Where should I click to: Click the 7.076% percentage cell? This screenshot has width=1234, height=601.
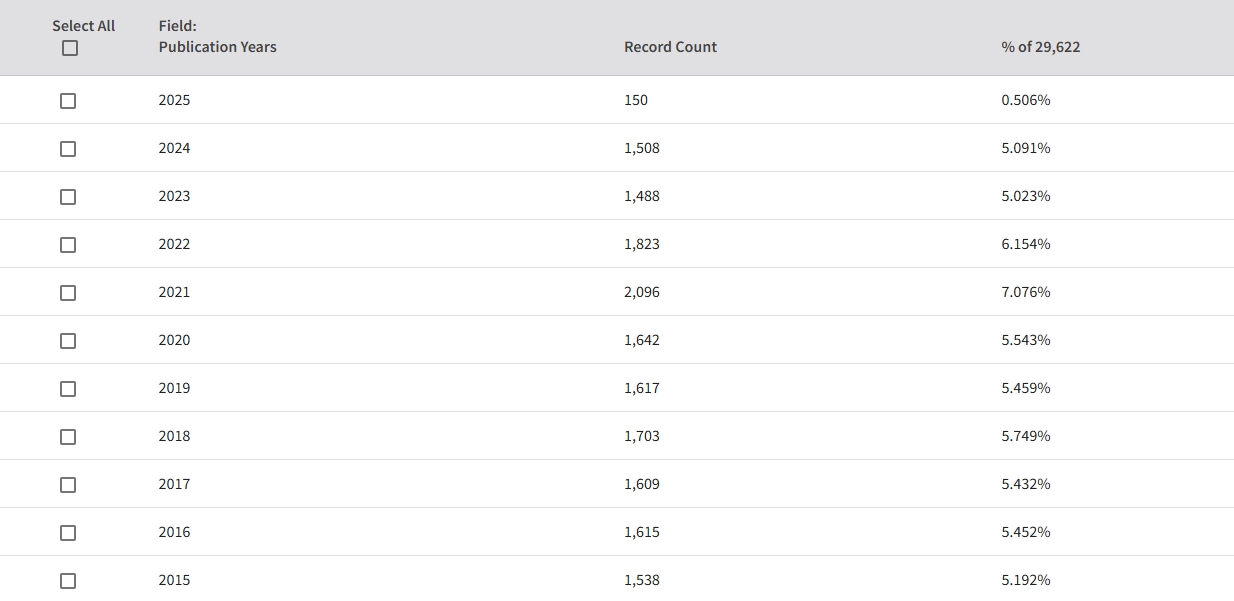1026,292
